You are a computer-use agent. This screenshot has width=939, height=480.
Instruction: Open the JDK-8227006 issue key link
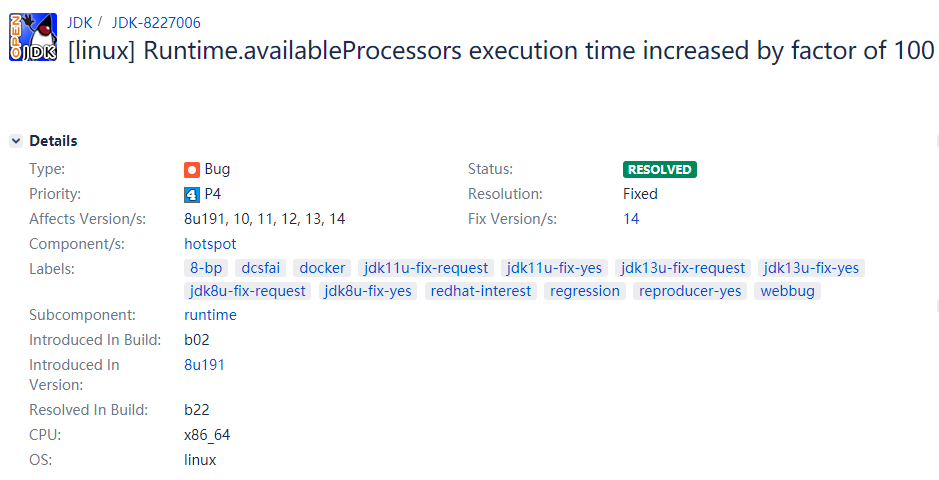click(156, 23)
